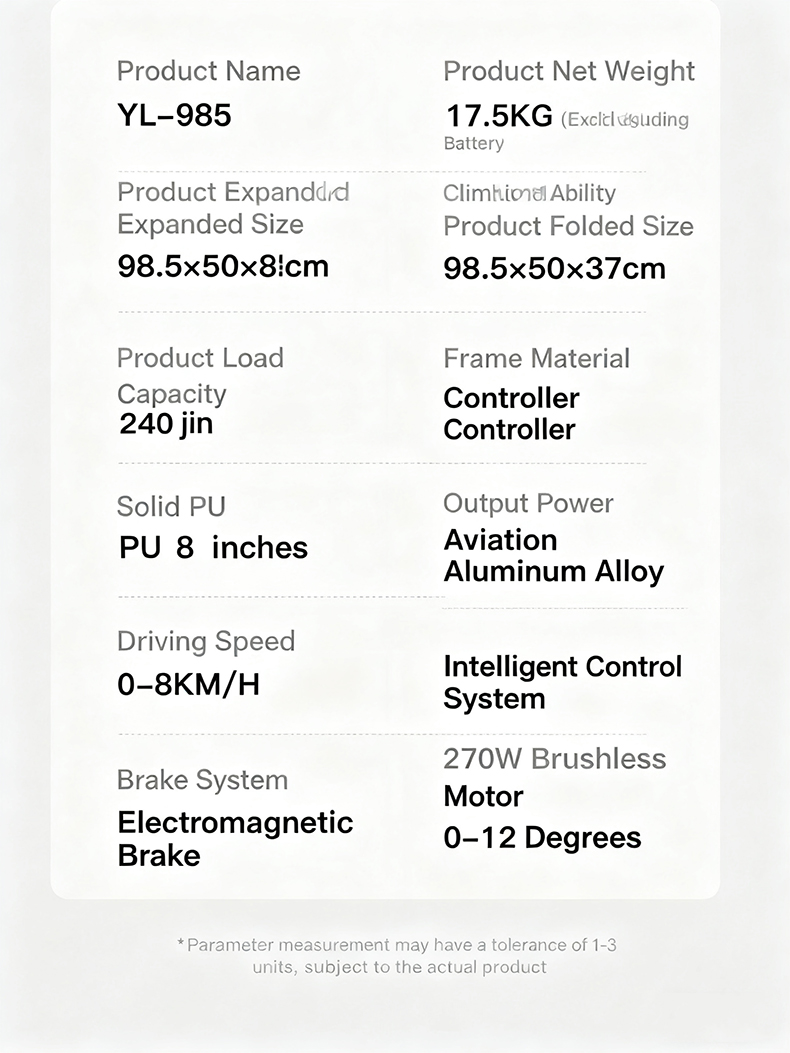Screen dimensions: 790x1053
Task: Click the Product Net Weight heading
Action: 568,71
